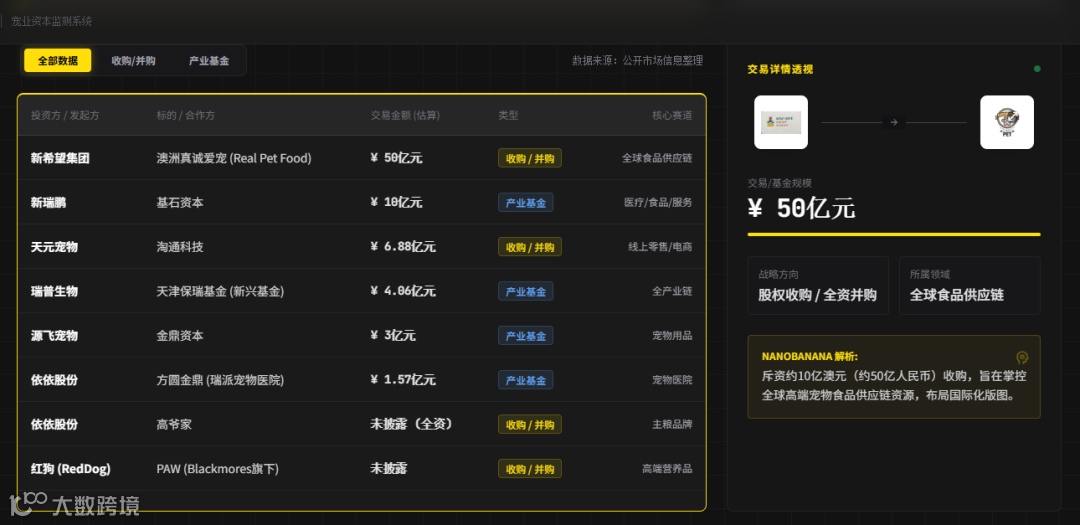Click the 医疗/食品/服务 cell
Image resolution: width=1080 pixels, height=525 pixels.
[x=658, y=203]
